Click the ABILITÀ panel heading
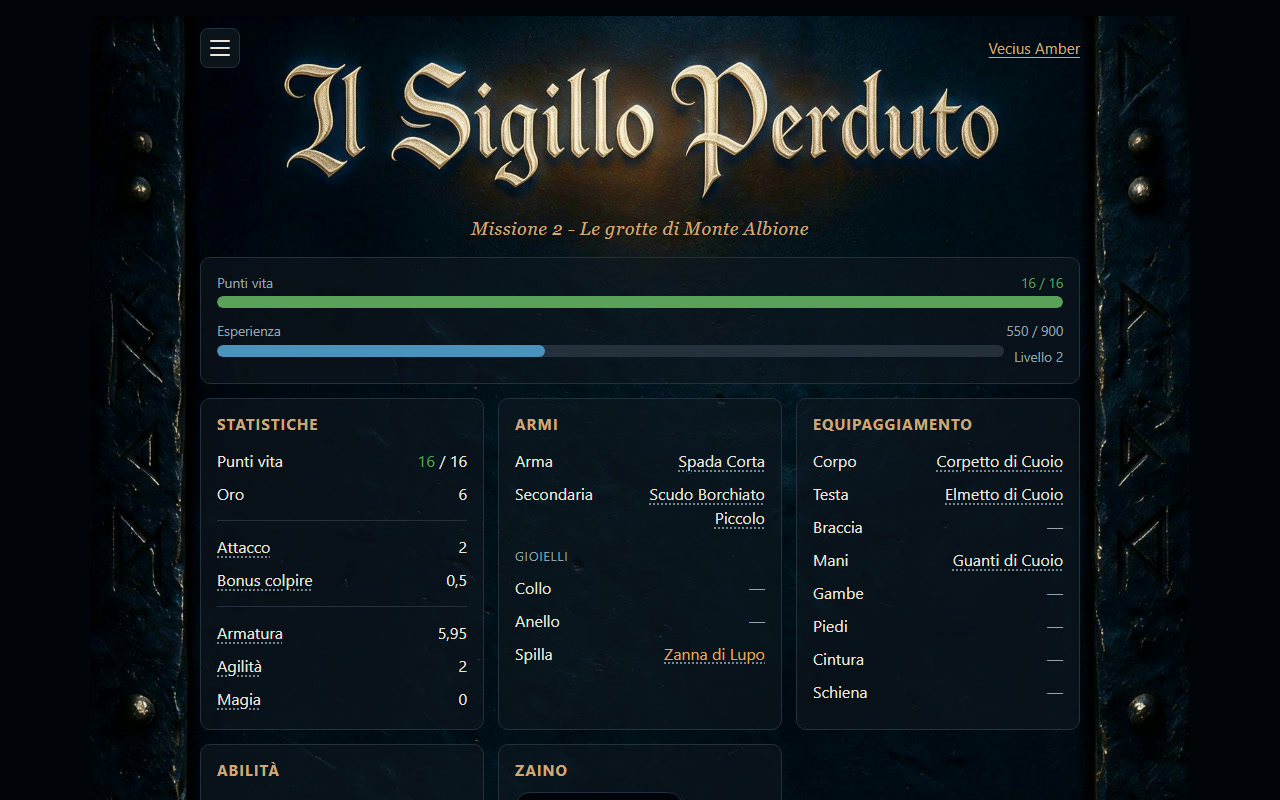Image resolution: width=1280 pixels, height=800 pixels. [x=248, y=771]
